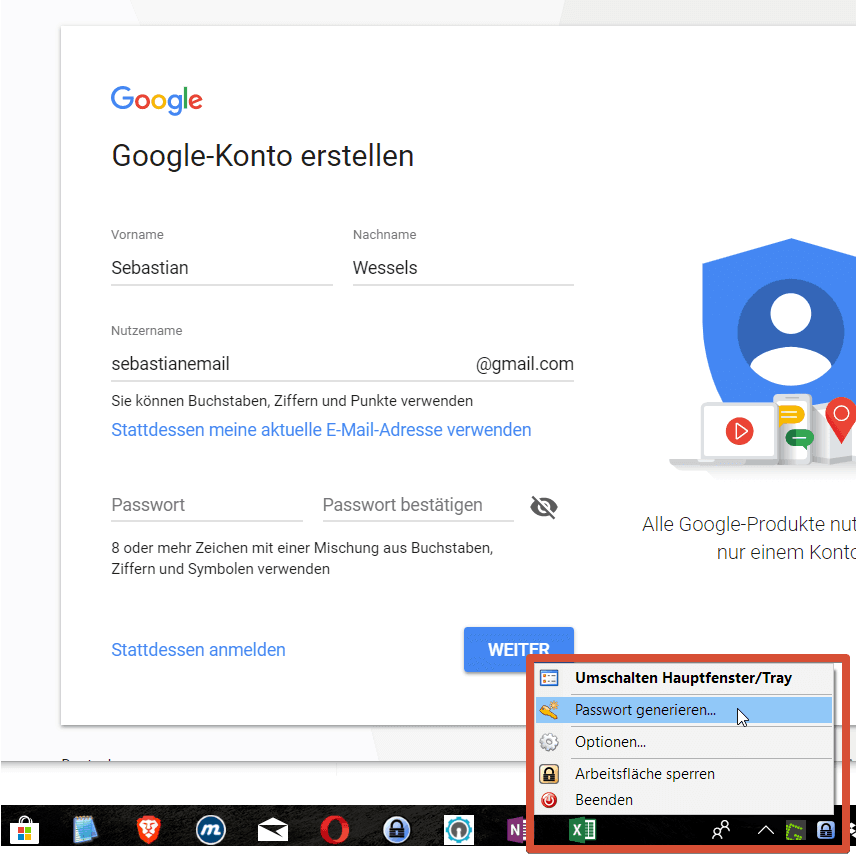The image size is (856, 856).
Task: Click the heading Google-Konto erstellen
Action: [x=263, y=156]
